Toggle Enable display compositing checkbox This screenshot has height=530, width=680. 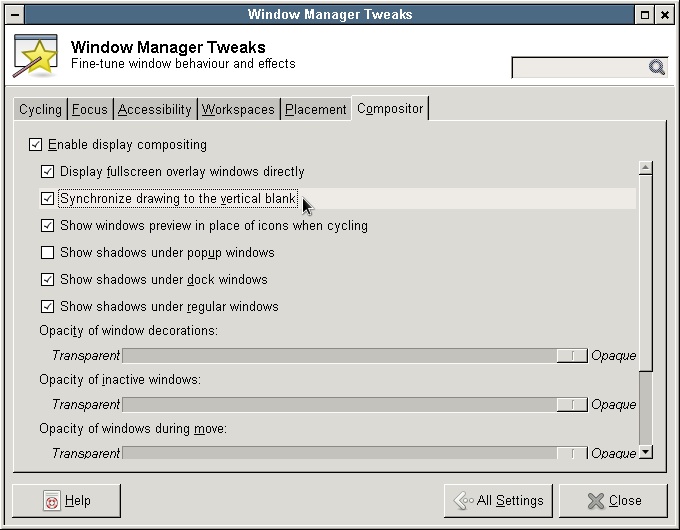37,145
